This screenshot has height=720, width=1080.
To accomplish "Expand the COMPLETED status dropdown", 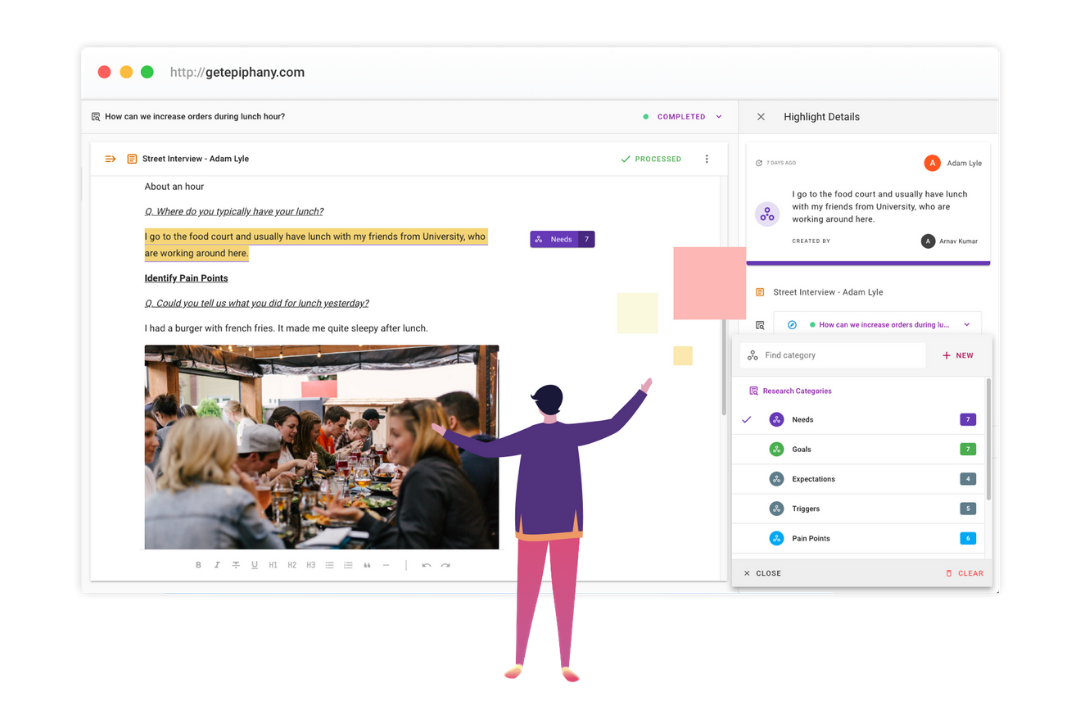I will click(x=718, y=117).
